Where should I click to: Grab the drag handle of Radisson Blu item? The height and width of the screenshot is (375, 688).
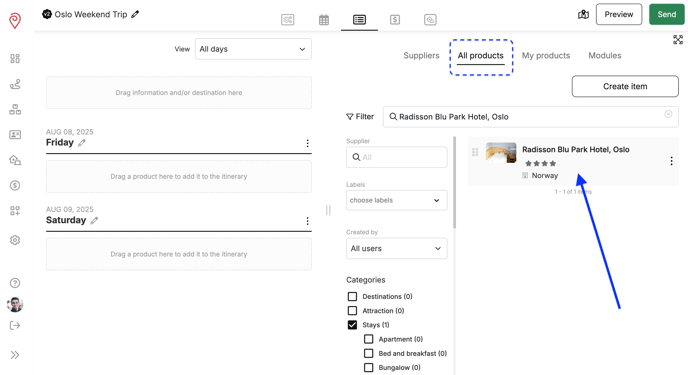click(x=475, y=152)
